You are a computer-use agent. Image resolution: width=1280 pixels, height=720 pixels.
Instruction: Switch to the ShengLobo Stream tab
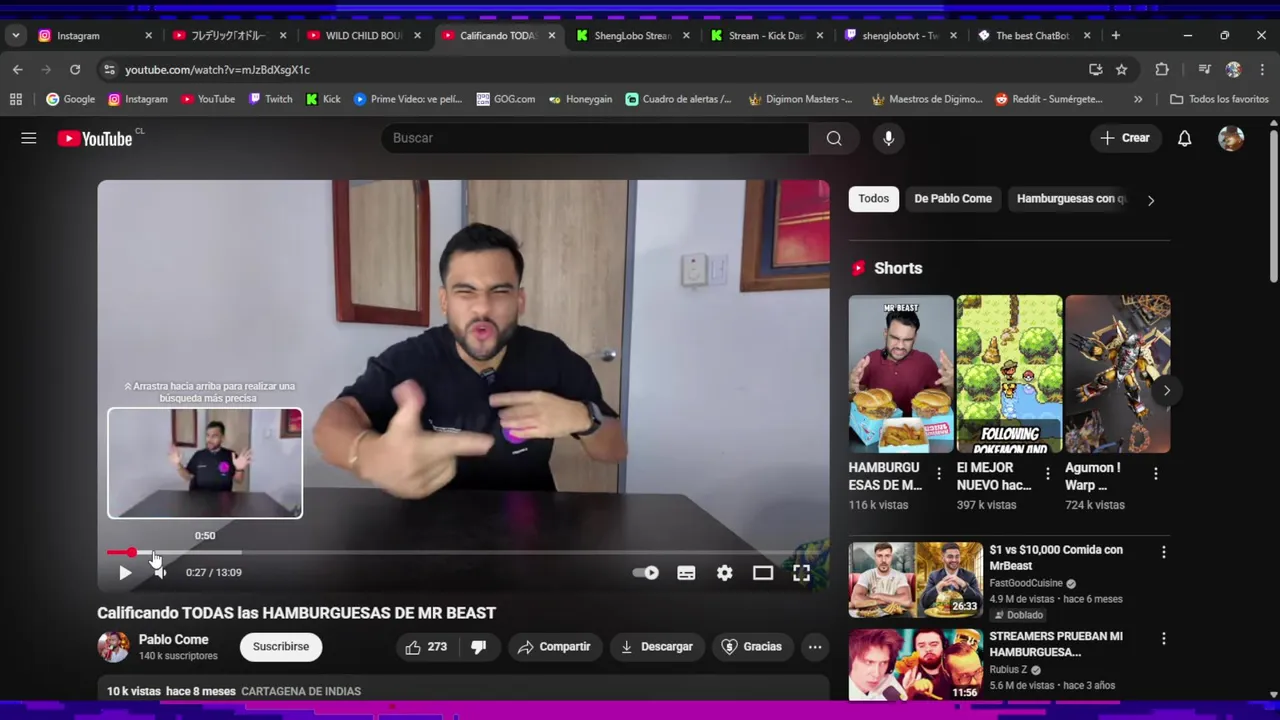pos(630,35)
